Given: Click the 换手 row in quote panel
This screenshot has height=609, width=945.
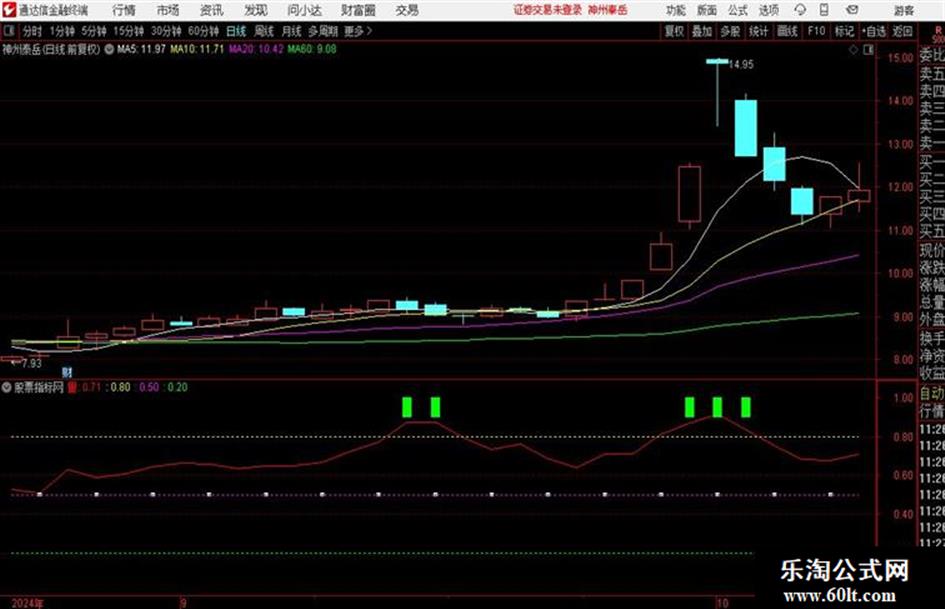Looking at the screenshot, I should click(x=932, y=338).
